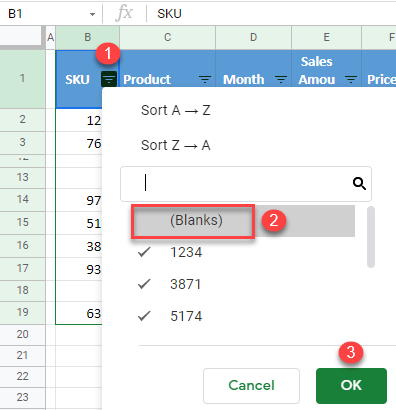Screen dimensions: 396x410
Task: Click the search magnifier icon in filter box
Action: pyautogui.click(x=359, y=183)
